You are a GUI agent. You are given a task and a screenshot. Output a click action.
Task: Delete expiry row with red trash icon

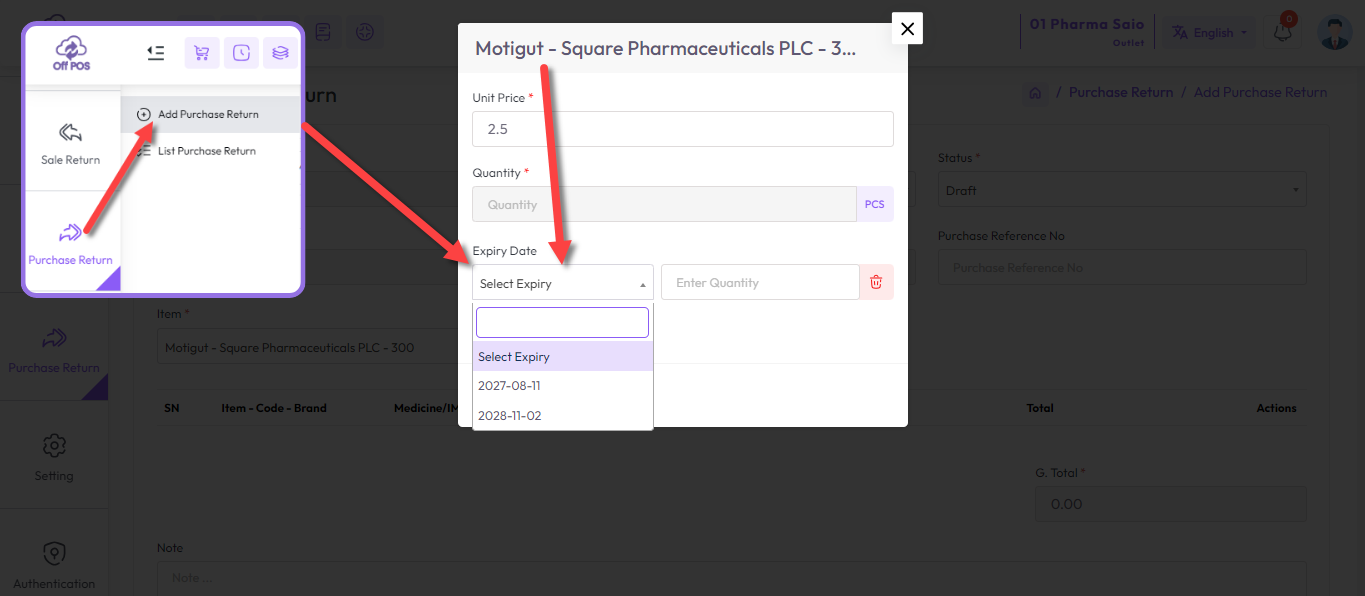click(876, 283)
